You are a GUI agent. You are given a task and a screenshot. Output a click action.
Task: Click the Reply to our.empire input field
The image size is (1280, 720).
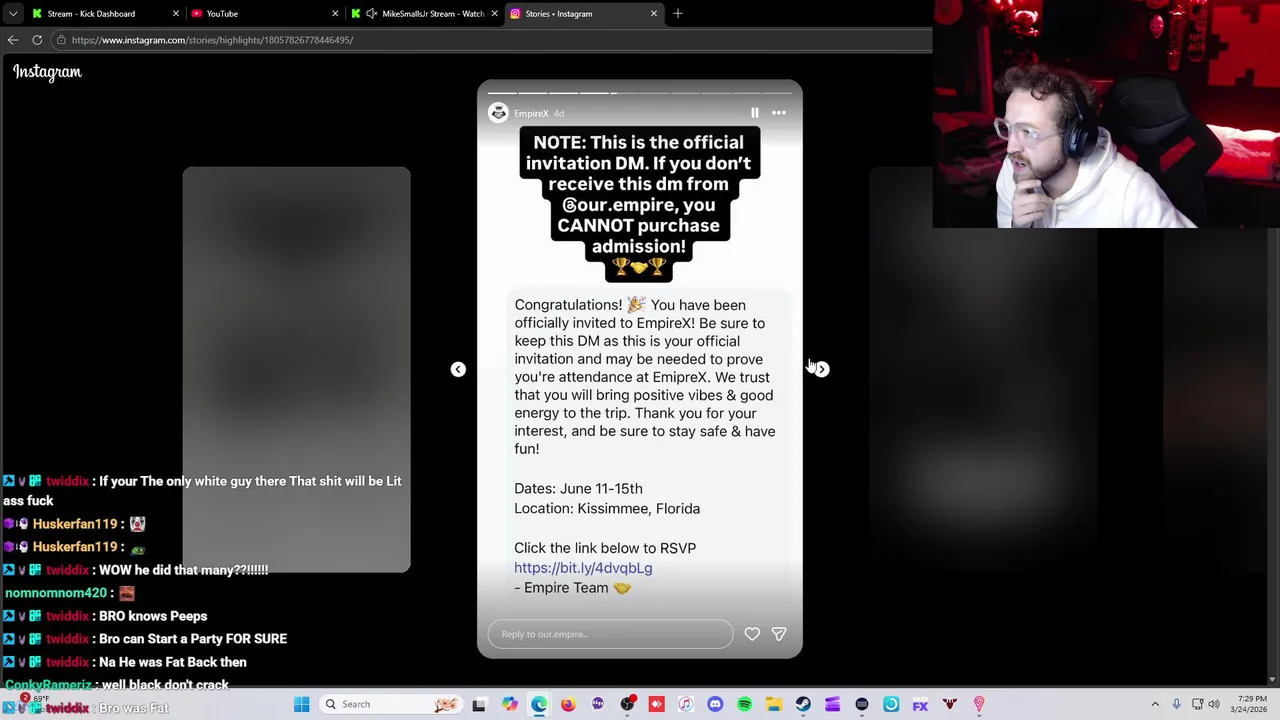tap(610, 634)
